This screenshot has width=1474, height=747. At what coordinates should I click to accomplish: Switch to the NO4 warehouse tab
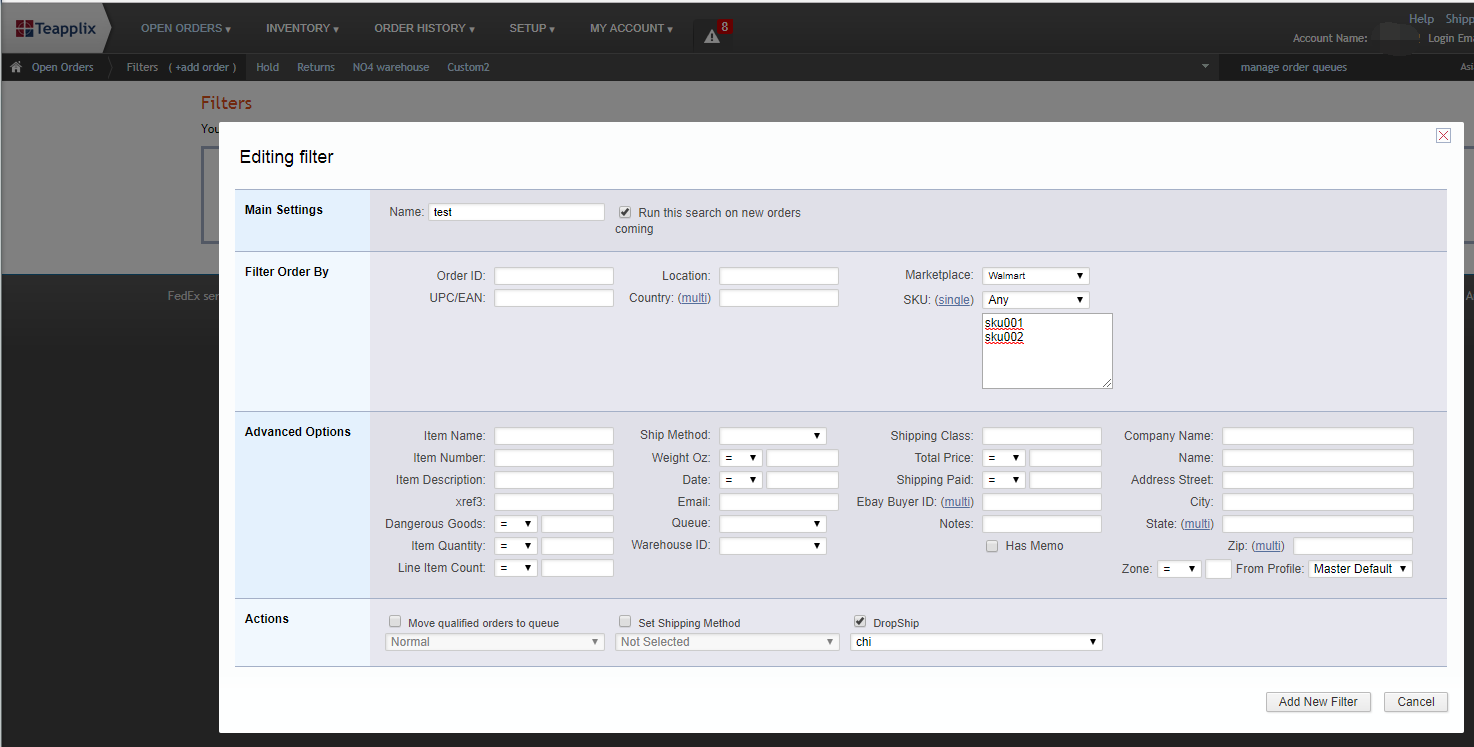click(391, 67)
